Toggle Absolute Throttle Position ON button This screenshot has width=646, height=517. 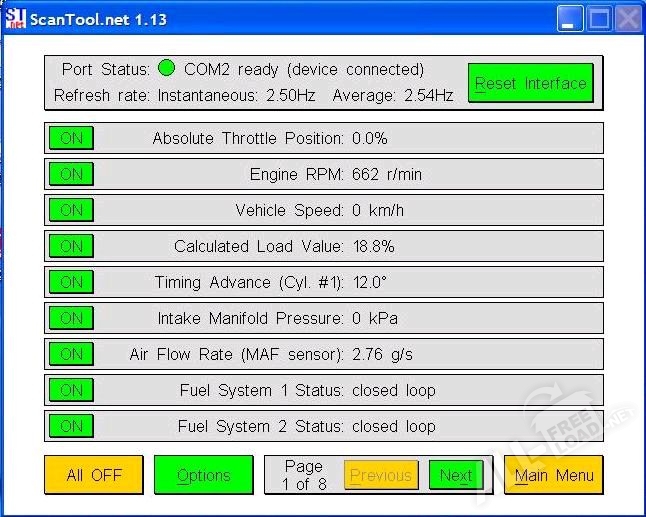(71, 138)
